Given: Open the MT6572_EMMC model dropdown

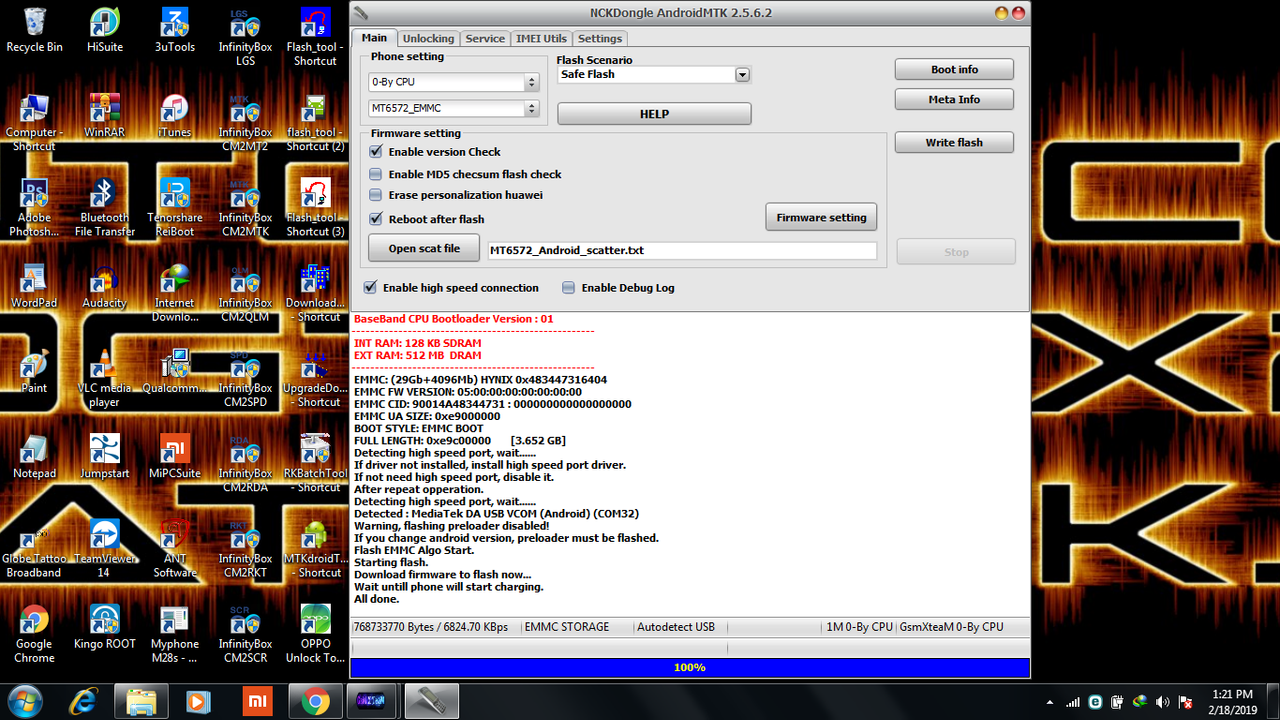Looking at the screenshot, I should 454,108.
